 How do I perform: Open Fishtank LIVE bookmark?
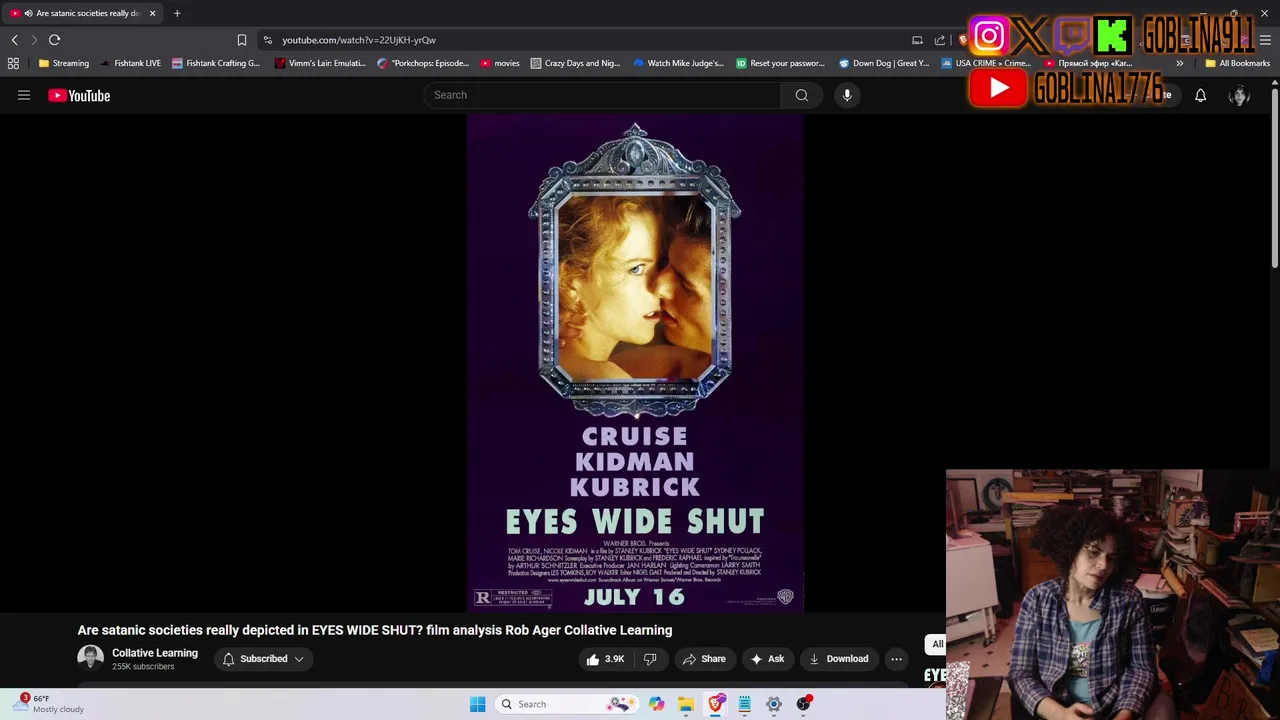click(x=130, y=63)
